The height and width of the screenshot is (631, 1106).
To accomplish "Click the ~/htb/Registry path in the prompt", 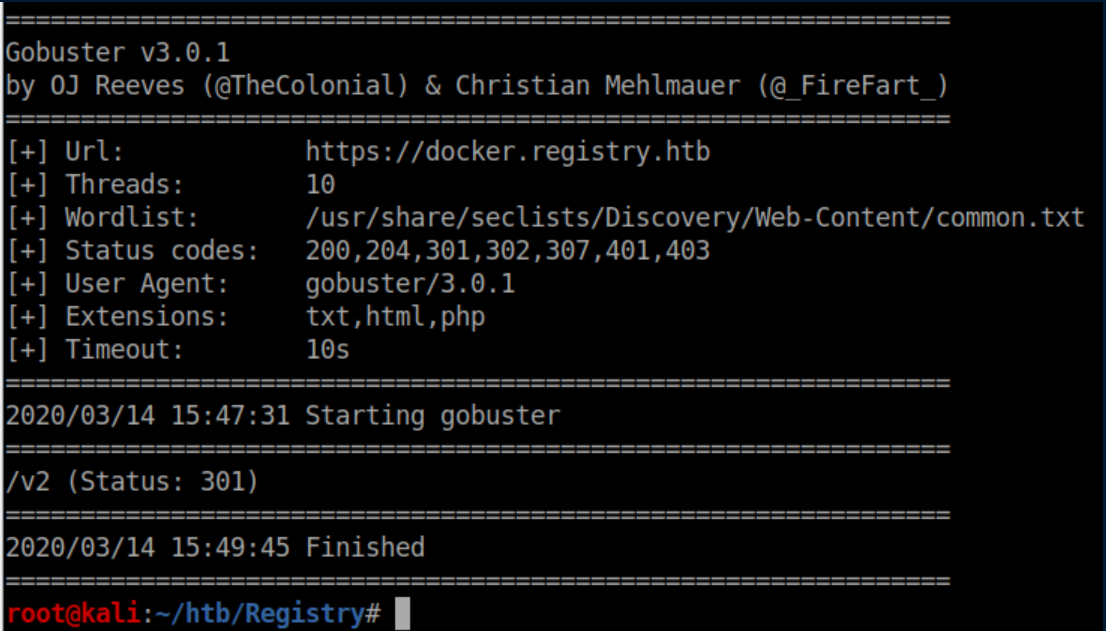I will 259,613.
